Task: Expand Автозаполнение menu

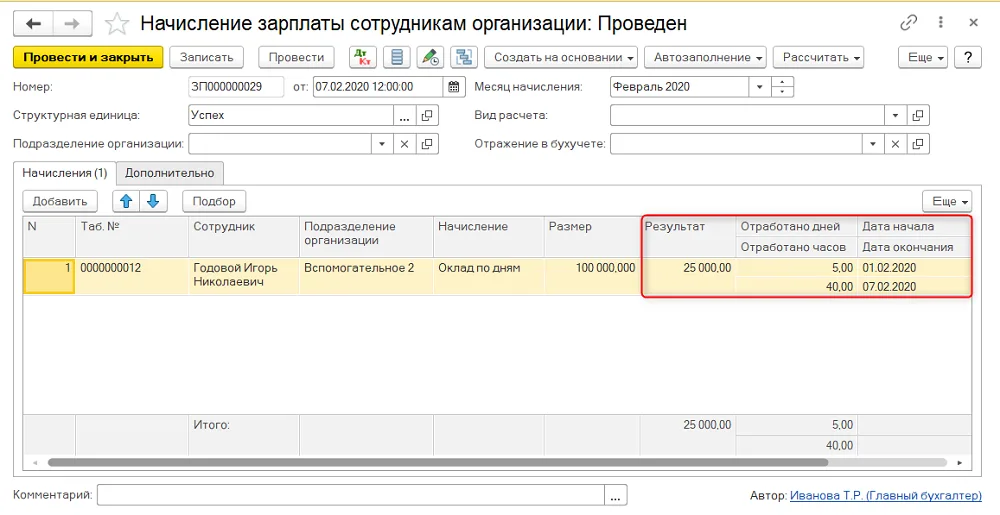Action: [706, 57]
